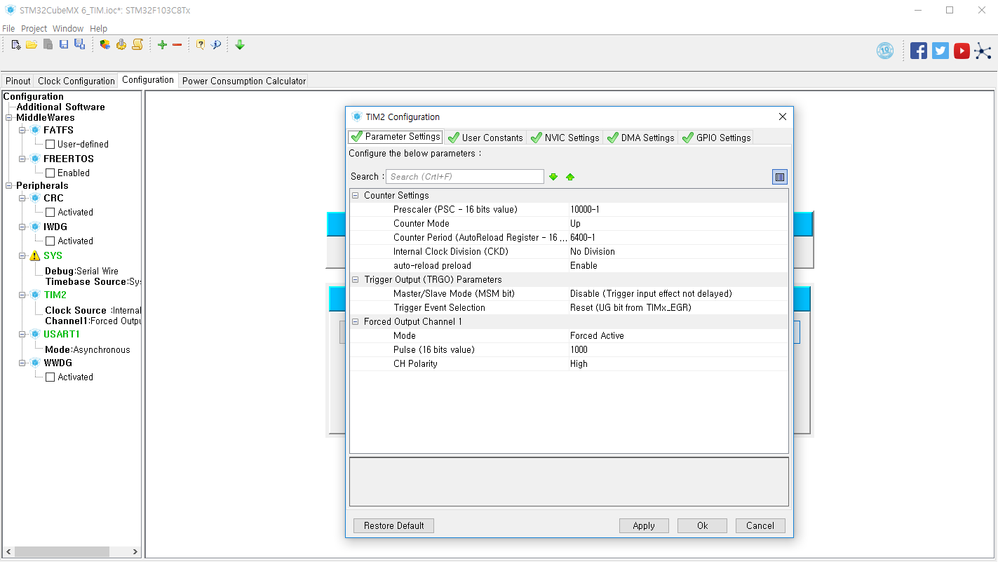Viewport: 998px width, 562px height.
Task: Jump to previous search result green arrow
Action: coord(570,177)
